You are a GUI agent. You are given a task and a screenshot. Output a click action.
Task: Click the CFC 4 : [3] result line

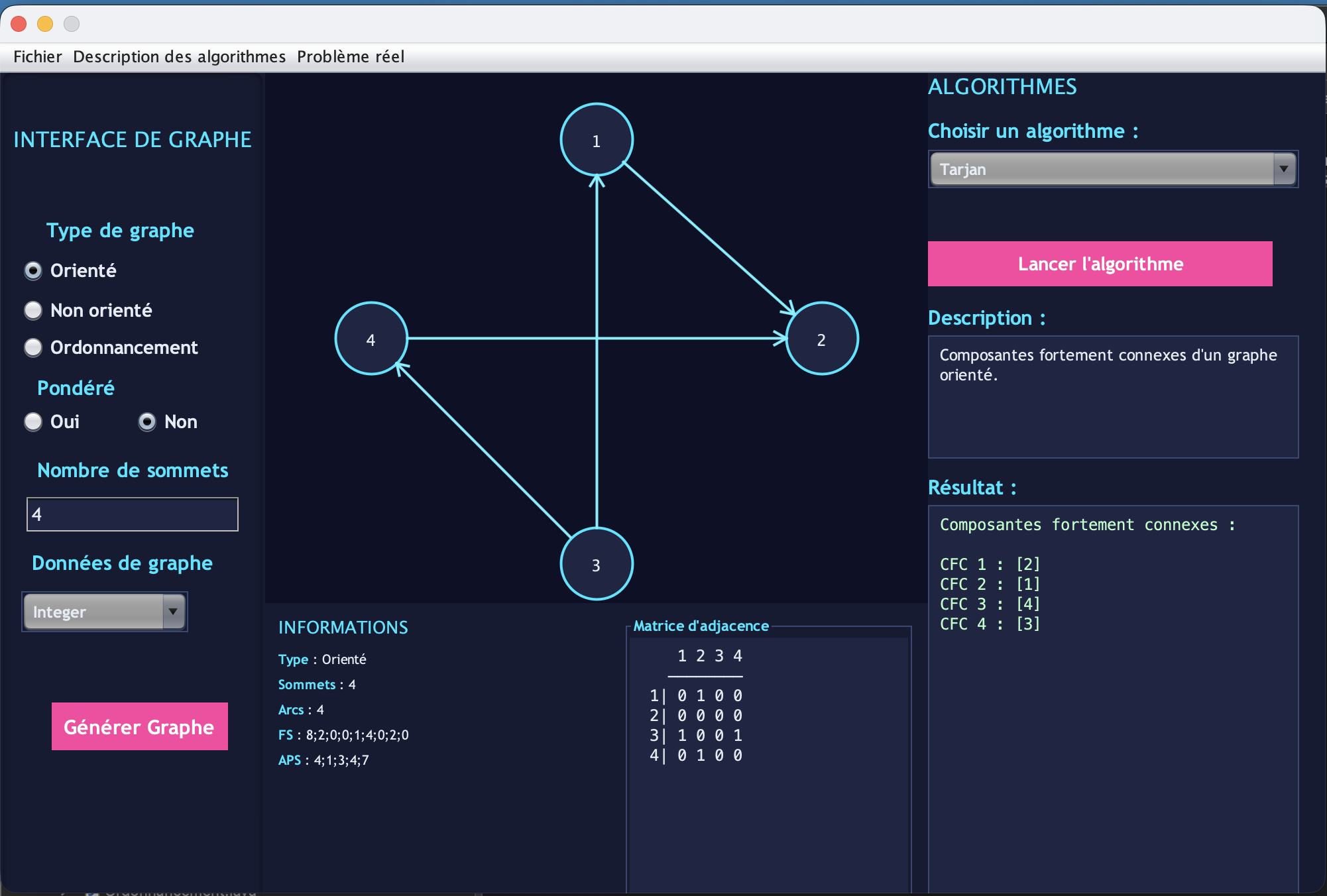(x=990, y=624)
